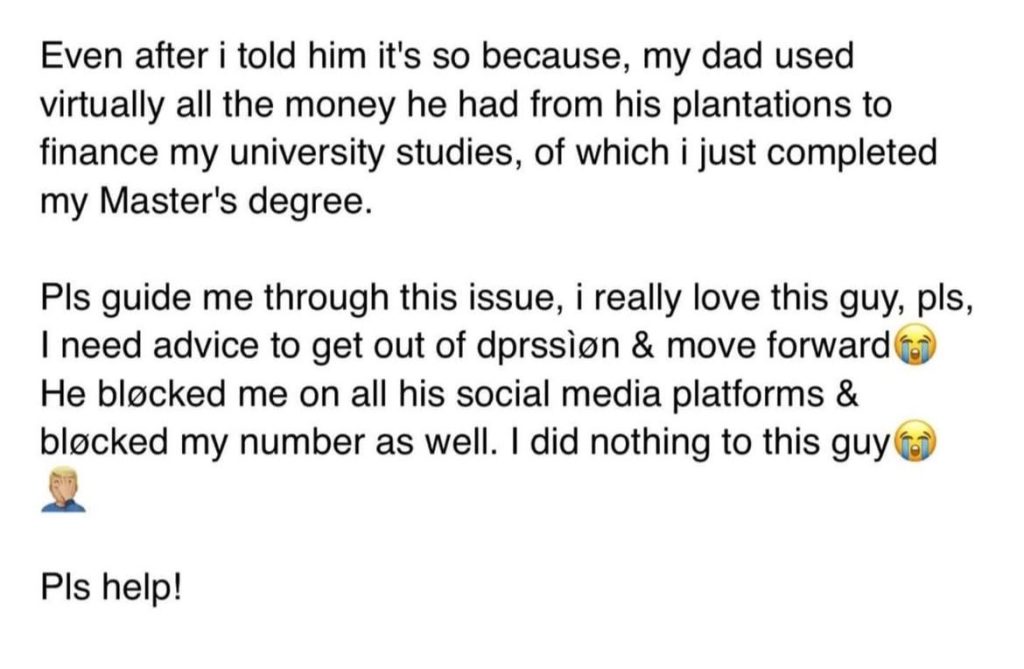
Task: Click the crying emoji after "this guy"
Action: coord(916,443)
